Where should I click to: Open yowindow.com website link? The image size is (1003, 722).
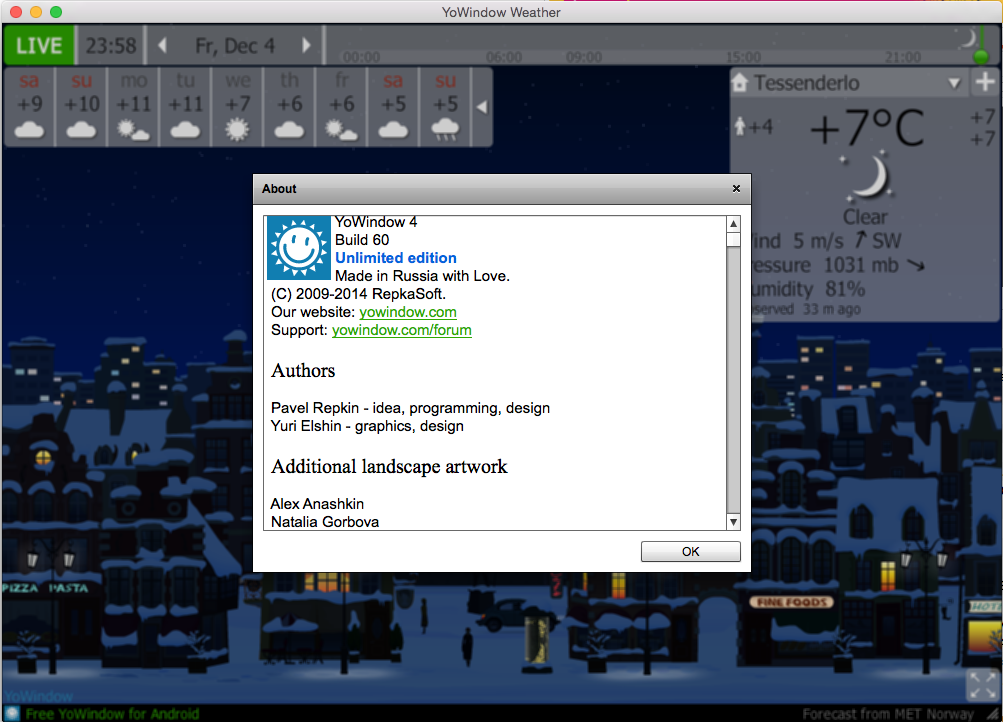[407, 312]
